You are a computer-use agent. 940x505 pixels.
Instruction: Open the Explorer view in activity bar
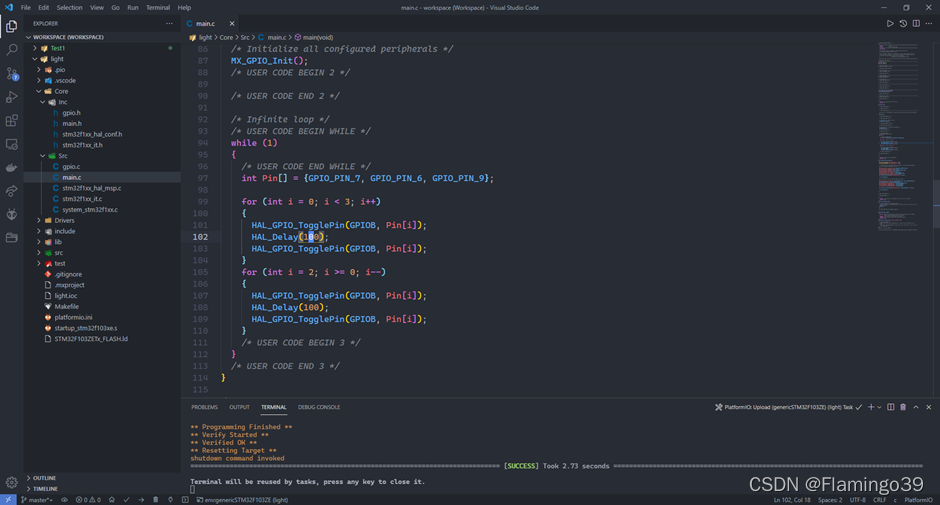11,26
